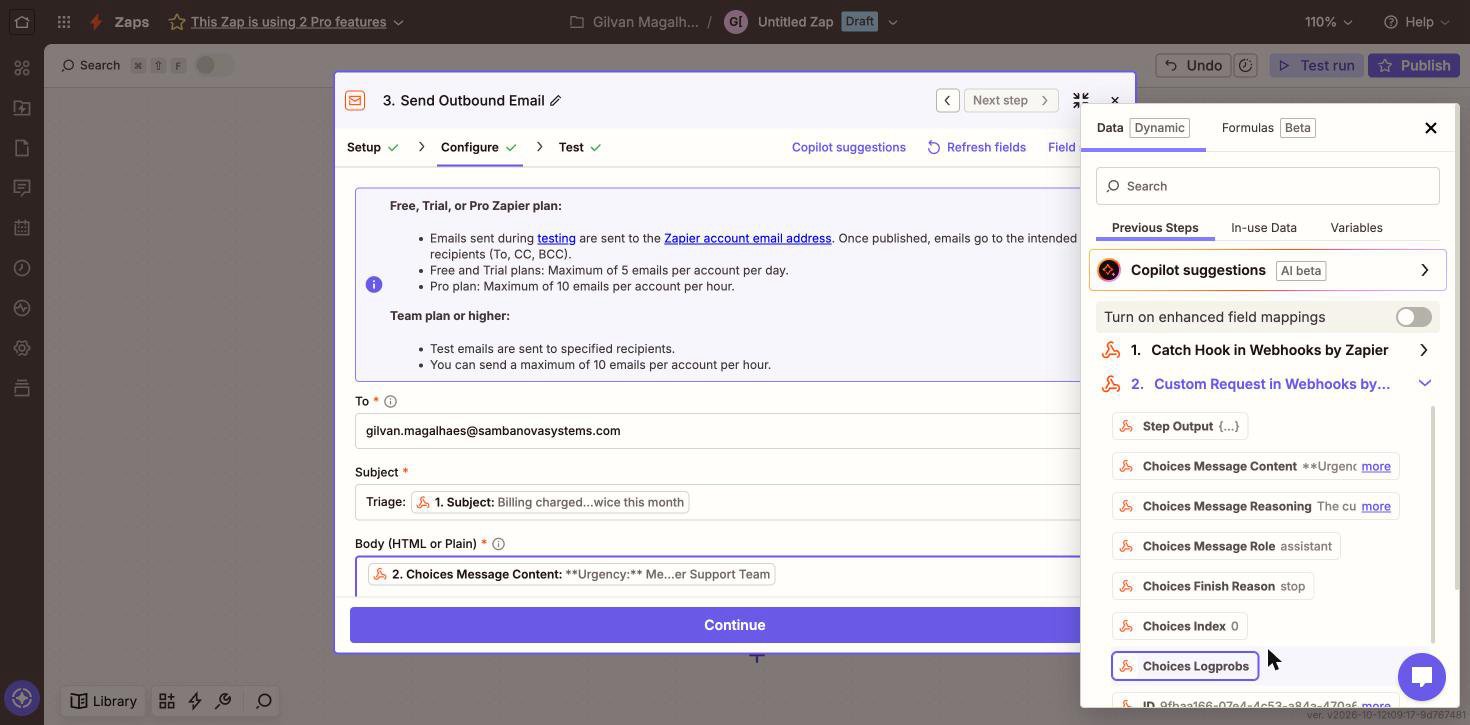Open the comments icon in left sidebar

click(22, 188)
